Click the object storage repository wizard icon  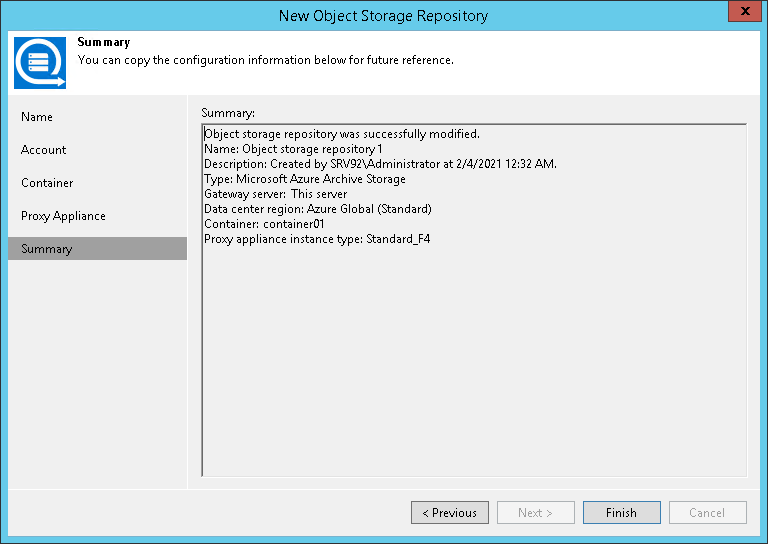click(x=40, y=62)
